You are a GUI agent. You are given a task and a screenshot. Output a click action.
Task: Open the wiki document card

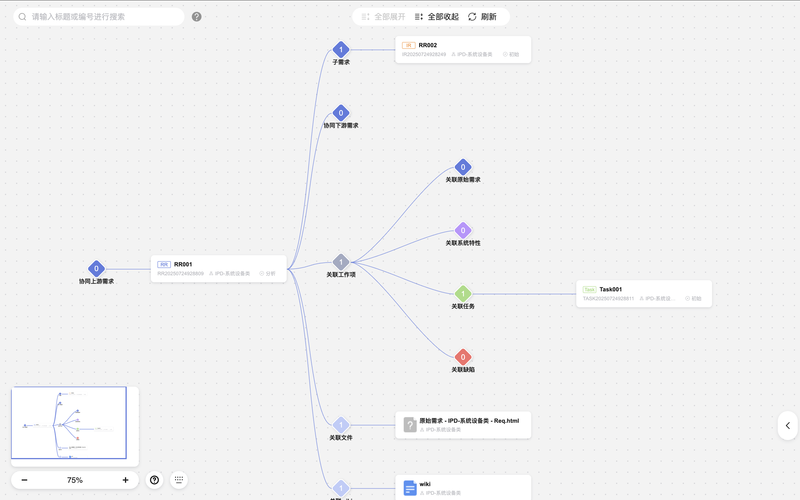click(463, 487)
